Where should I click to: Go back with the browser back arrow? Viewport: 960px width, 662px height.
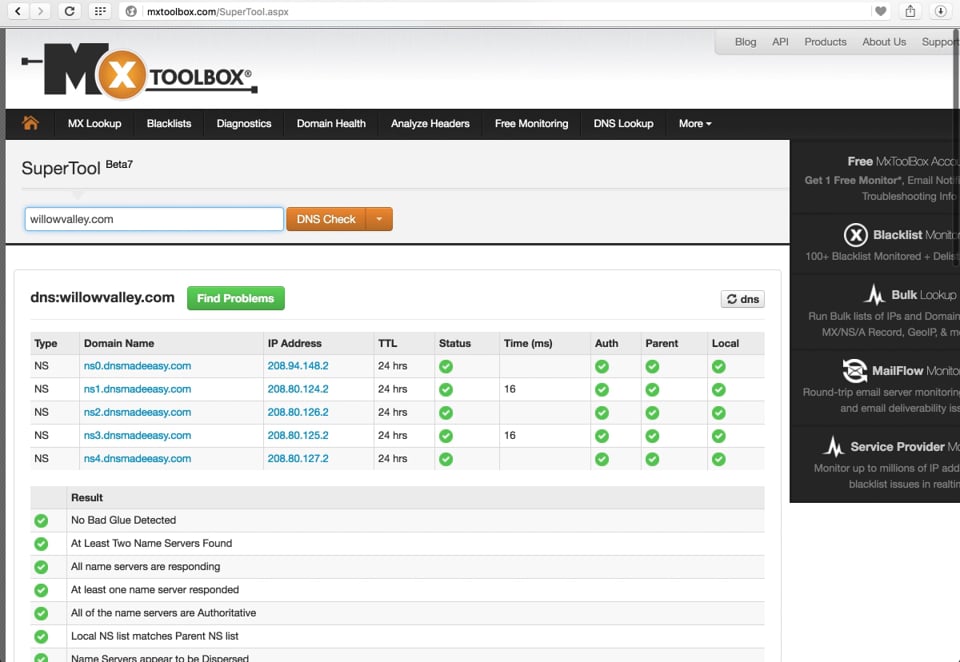(18, 11)
